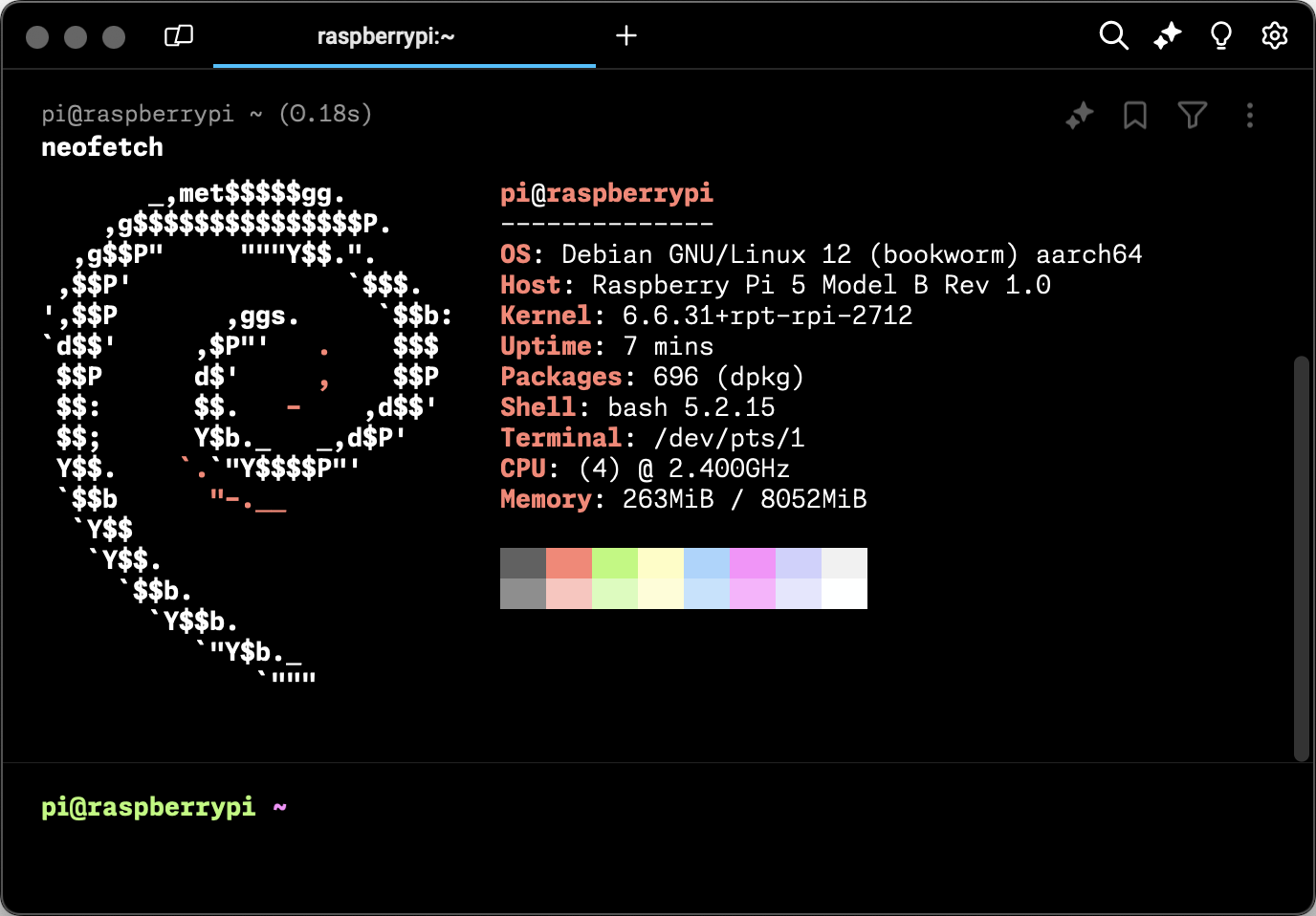Click the minimize window button

[x=76, y=37]
